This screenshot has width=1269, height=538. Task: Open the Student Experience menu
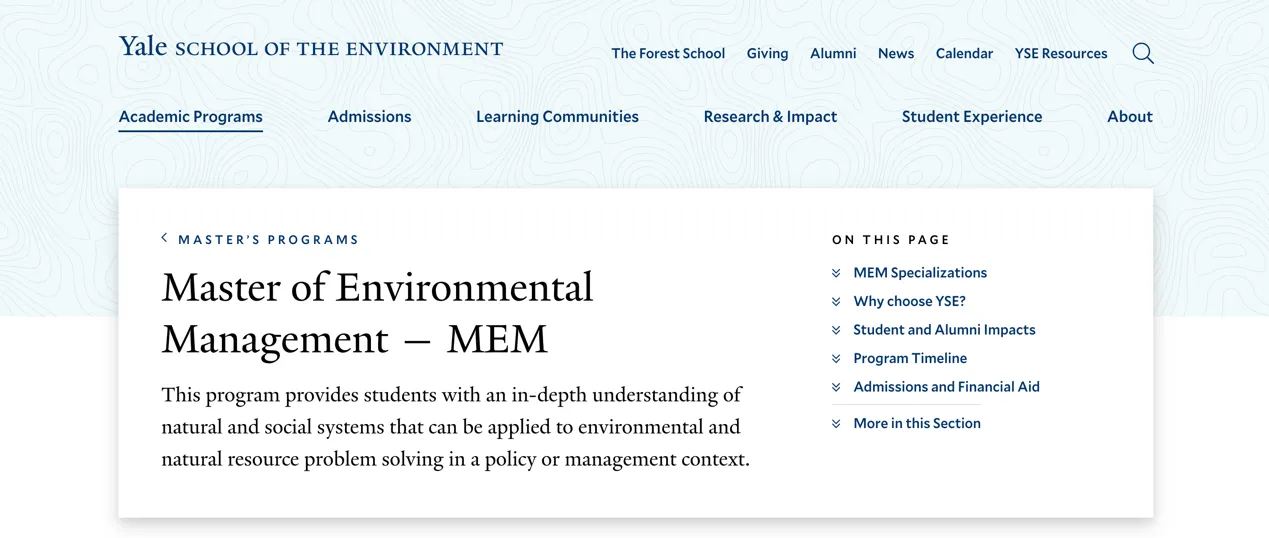[971, 117]
